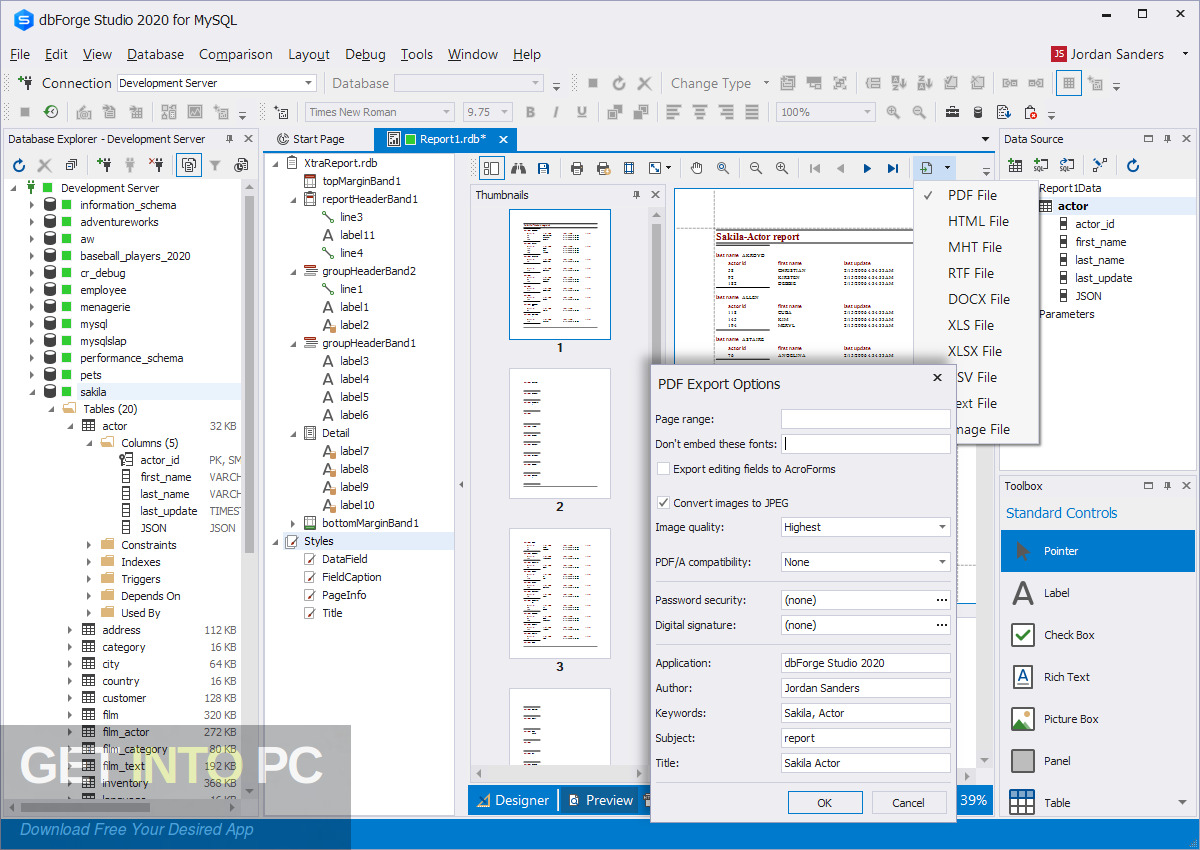
Task: Open search with the binoculars icon
Action: pyautogui.click(x=518, y=168)
